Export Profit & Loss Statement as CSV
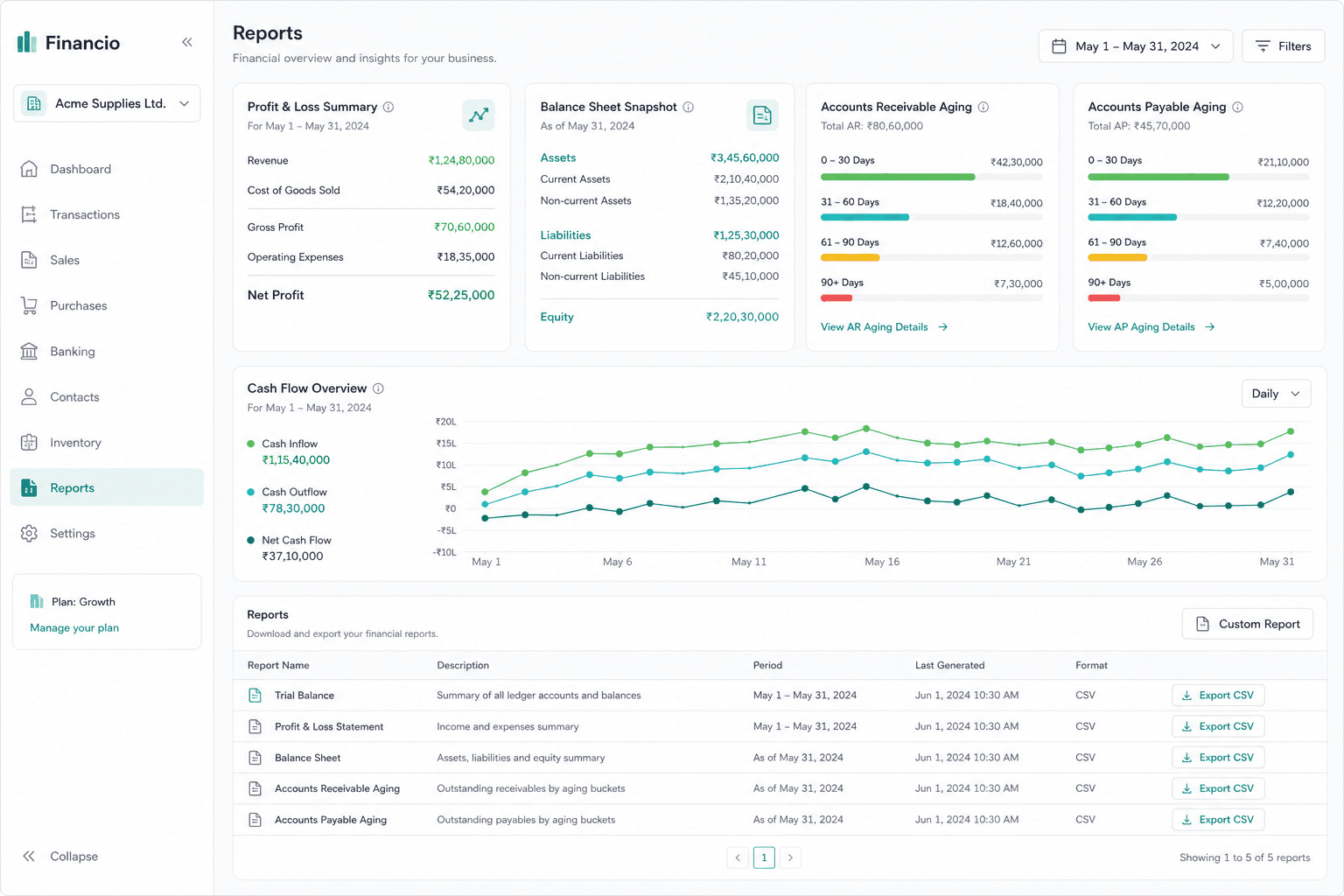The width and height of the screenshot is (1344, 896). click(x=1218, y=726)
